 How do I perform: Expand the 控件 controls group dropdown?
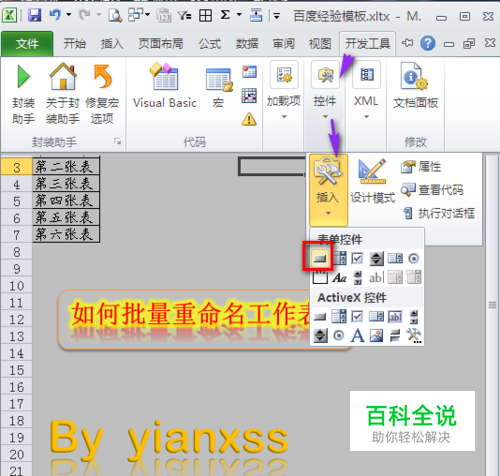tap(325, 116)
